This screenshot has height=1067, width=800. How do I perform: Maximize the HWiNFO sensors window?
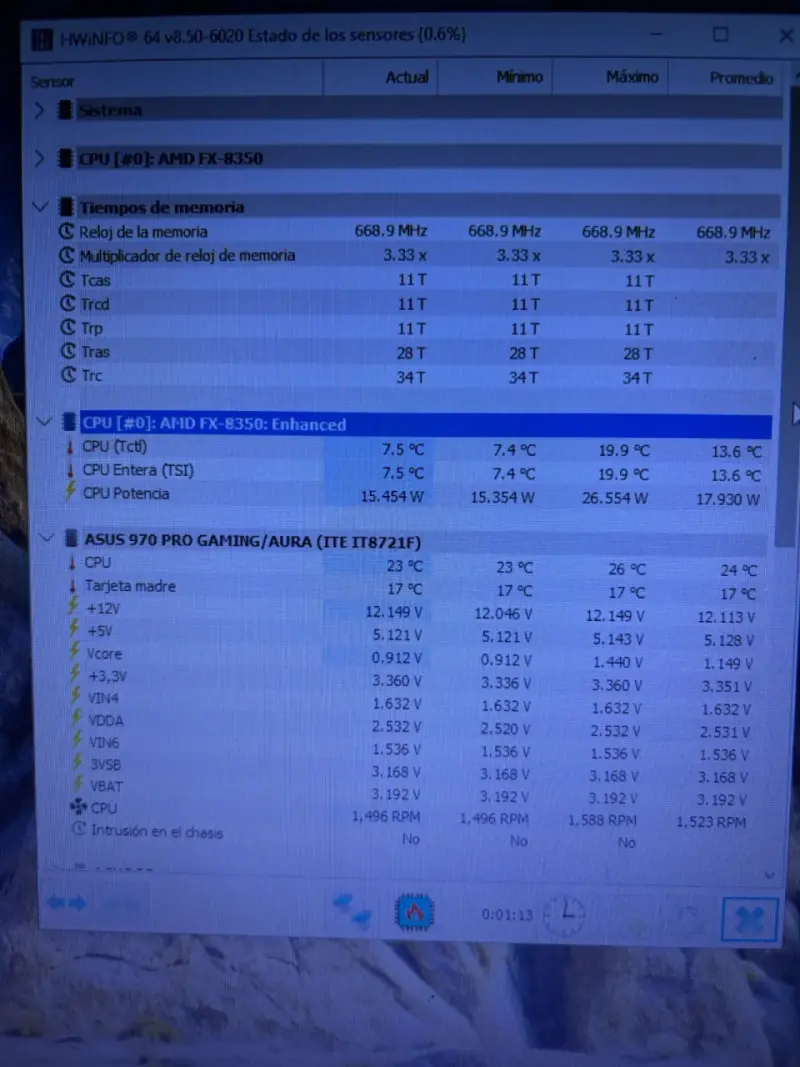point(720,35)
